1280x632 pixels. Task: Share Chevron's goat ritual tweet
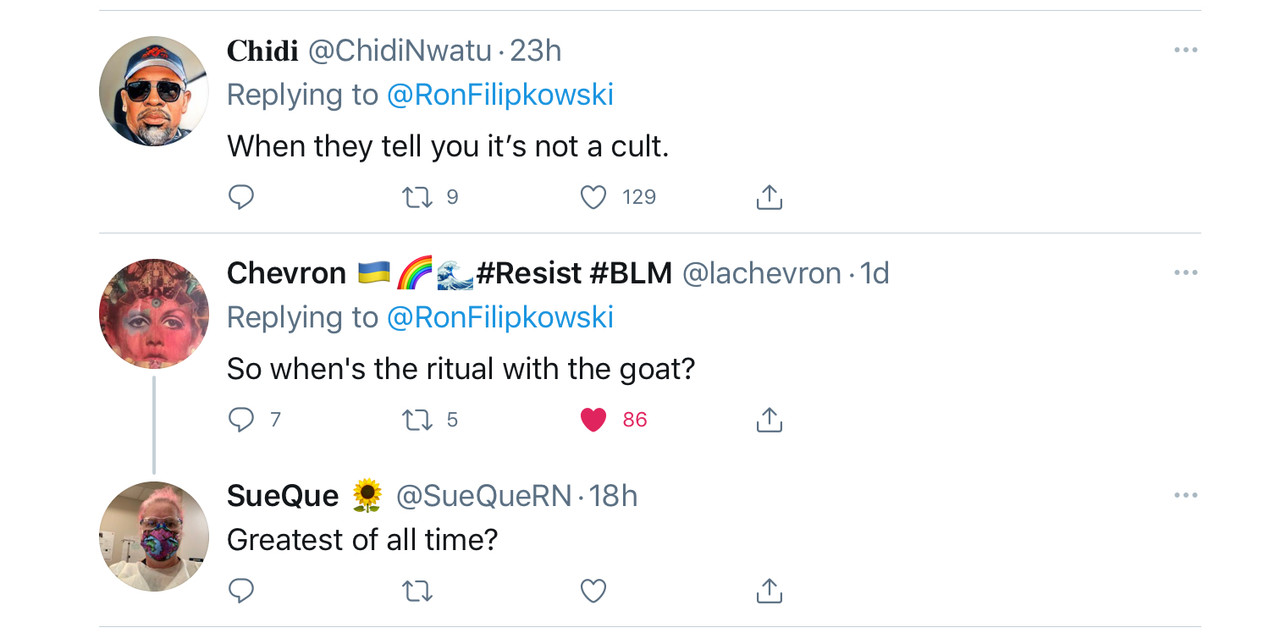(769, 420)
